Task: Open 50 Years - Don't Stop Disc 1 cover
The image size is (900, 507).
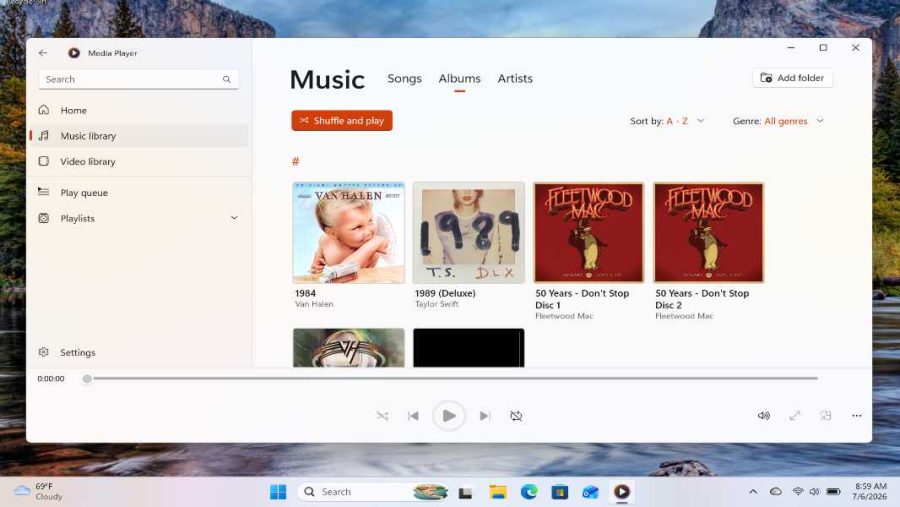Action: 589,233
